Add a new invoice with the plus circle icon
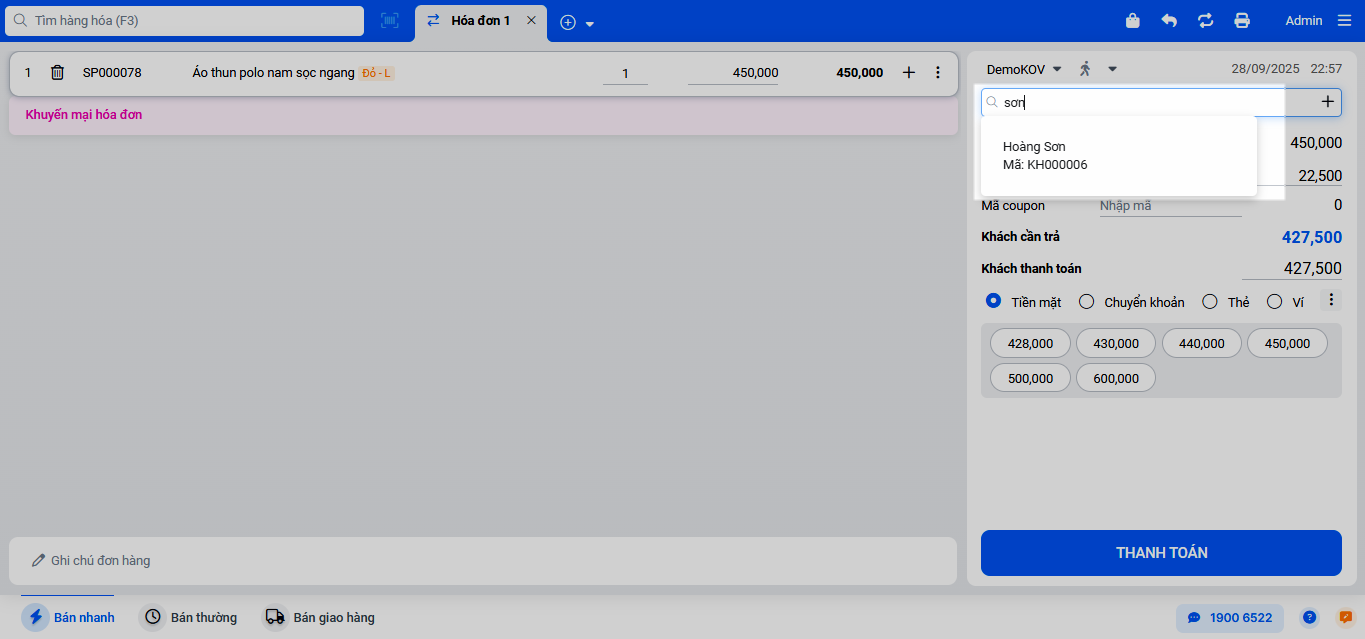Viewport: 1365px width, 639px height. (x=568, y=22)
